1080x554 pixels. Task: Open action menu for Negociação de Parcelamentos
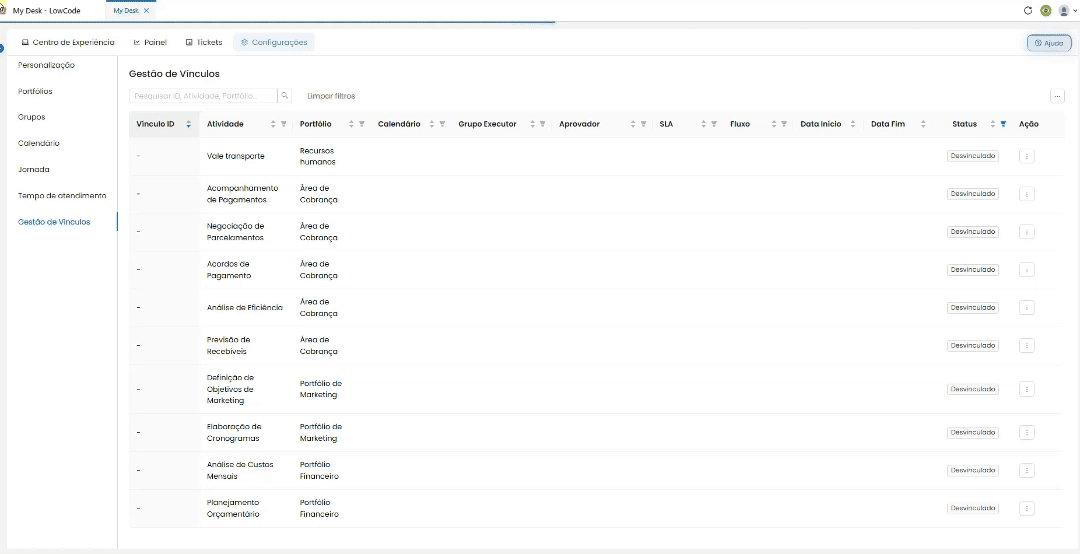[x=1027, y=232]
